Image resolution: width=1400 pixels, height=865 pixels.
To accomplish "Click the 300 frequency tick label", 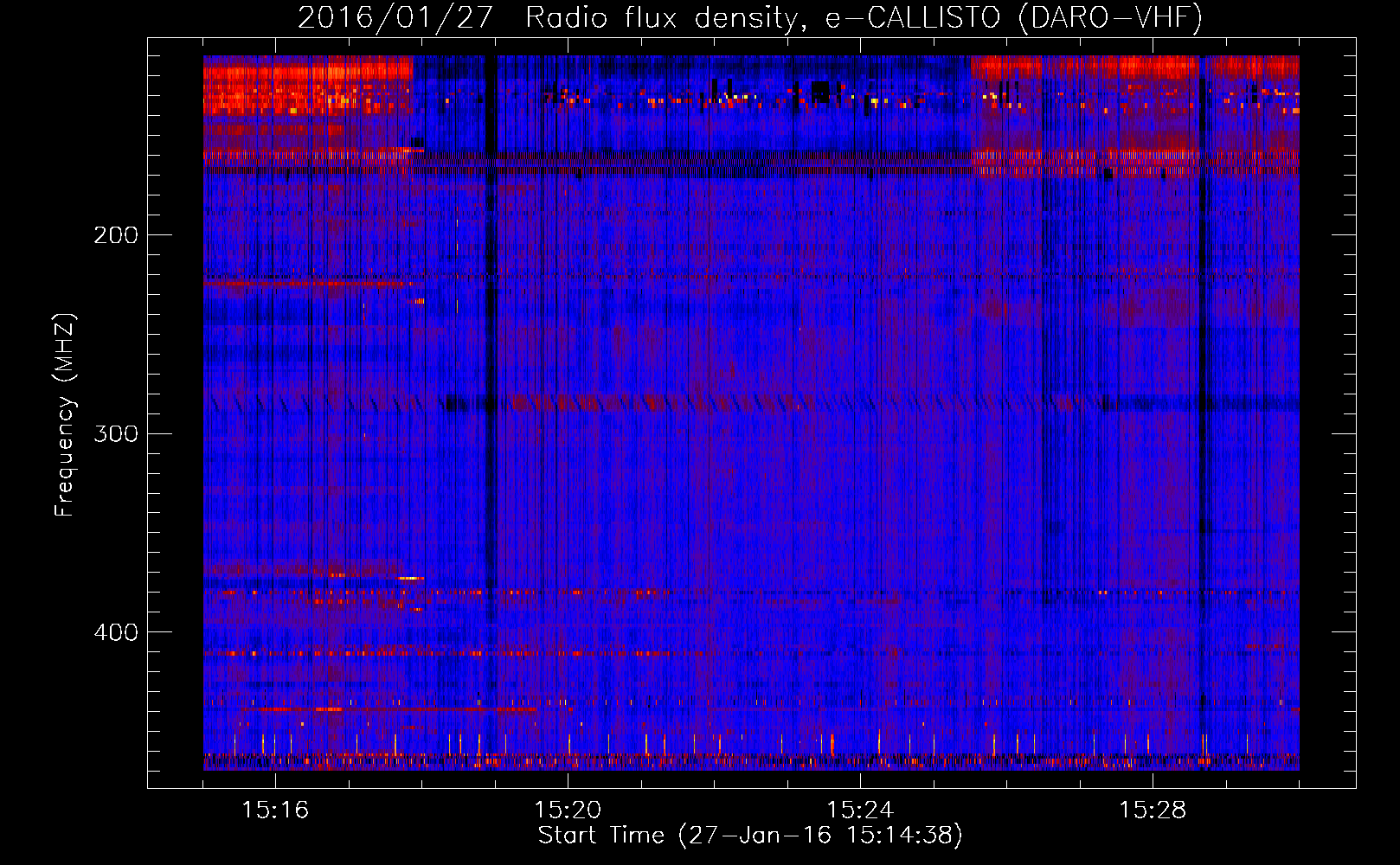I will coord(116,433).
